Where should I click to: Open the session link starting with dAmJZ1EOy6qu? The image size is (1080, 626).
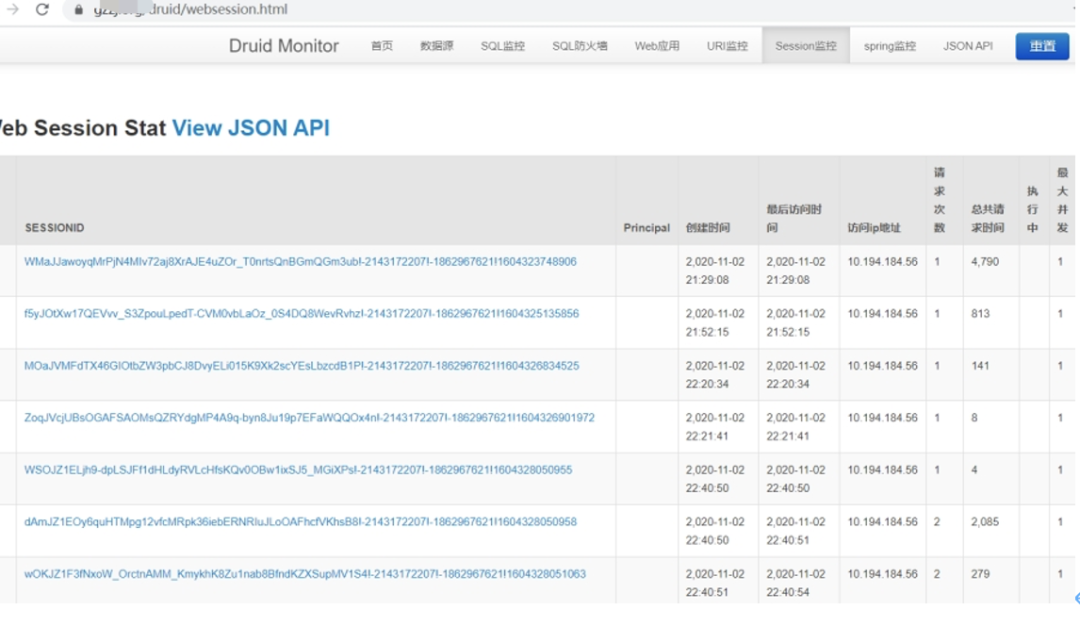coord(300,522)
